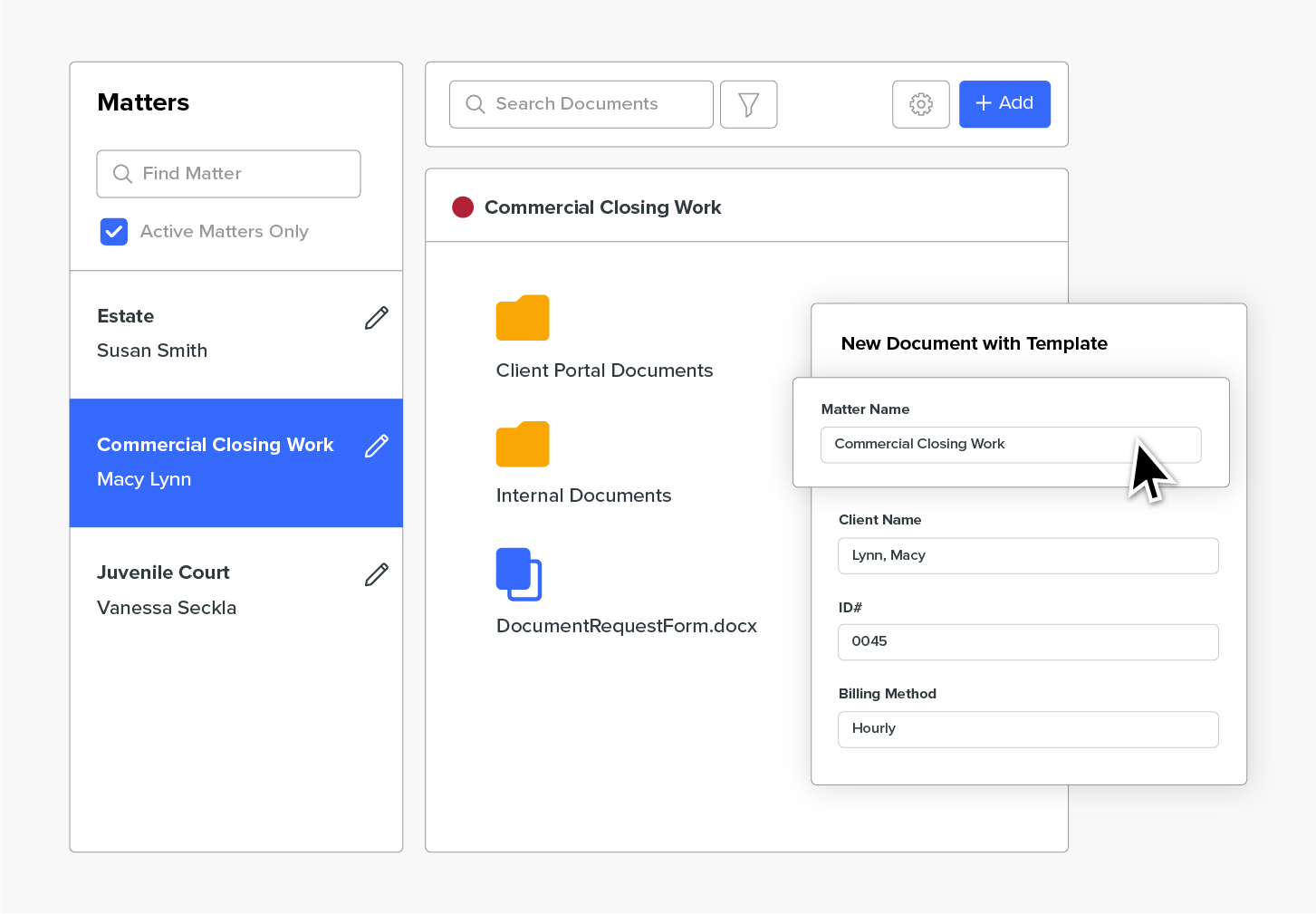The width and height of the screenshot is (1316, 914).
Task: Edit the Estate matter with pencil icon
Action: pyautogui.click(x=377, y=317)
